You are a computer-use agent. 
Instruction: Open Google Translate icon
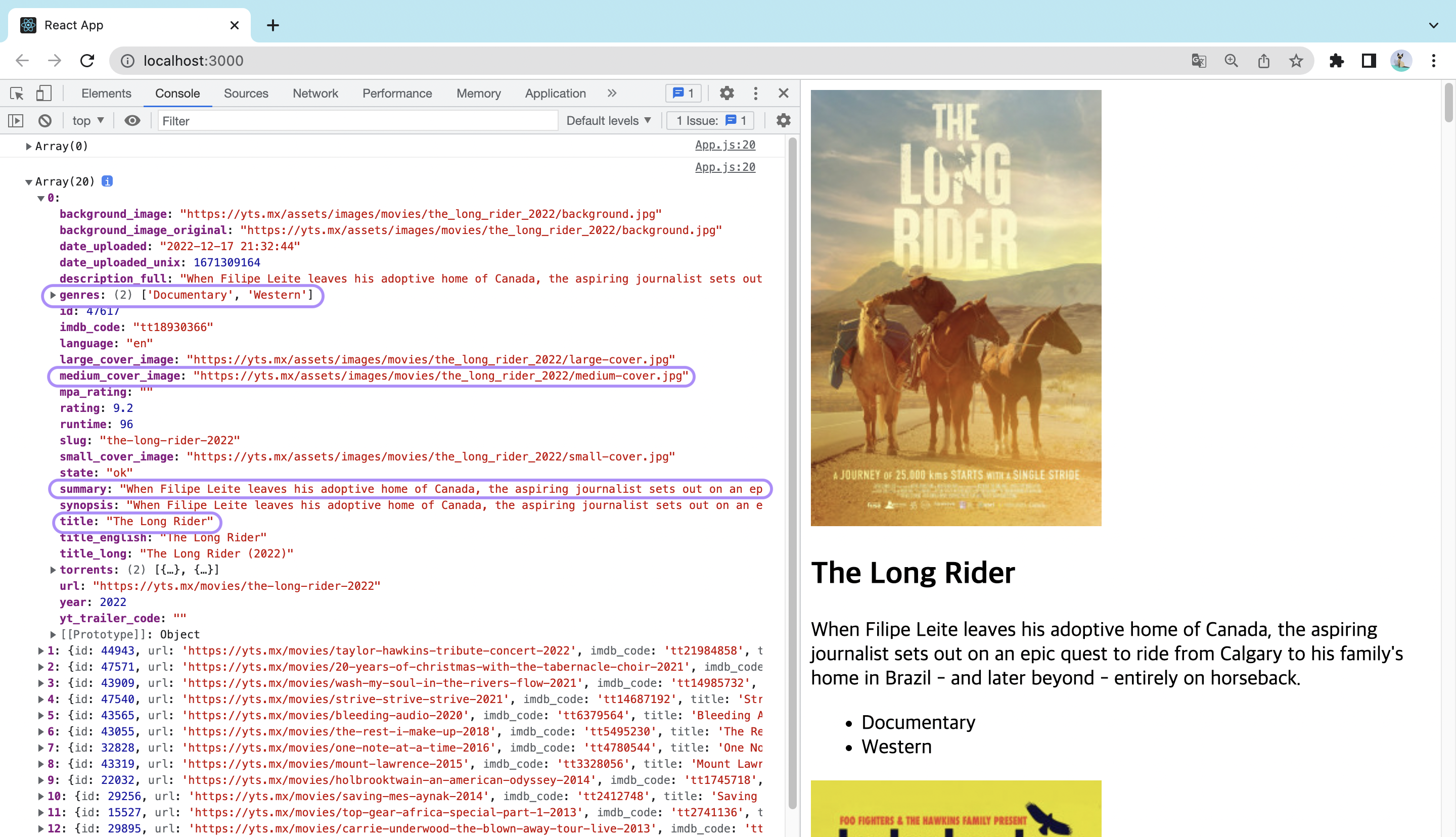coord(1199,60)
